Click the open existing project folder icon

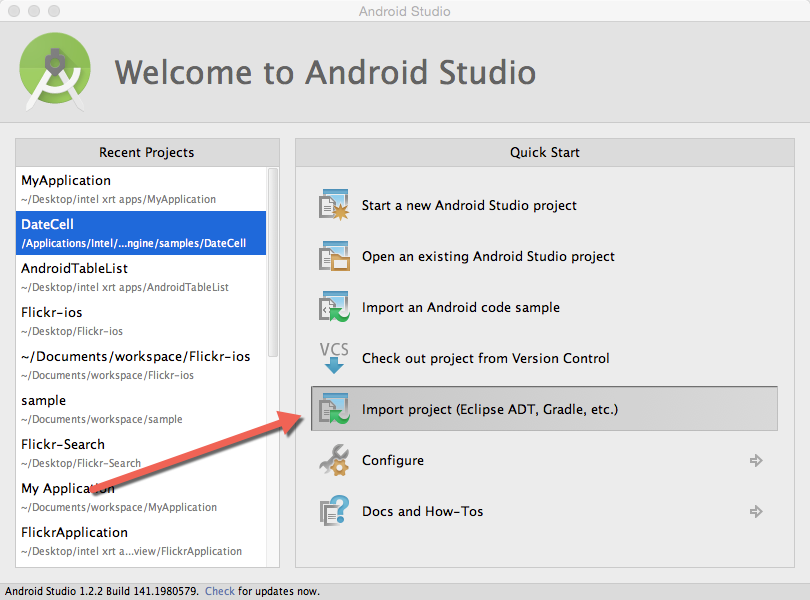(x=334, y=256)
